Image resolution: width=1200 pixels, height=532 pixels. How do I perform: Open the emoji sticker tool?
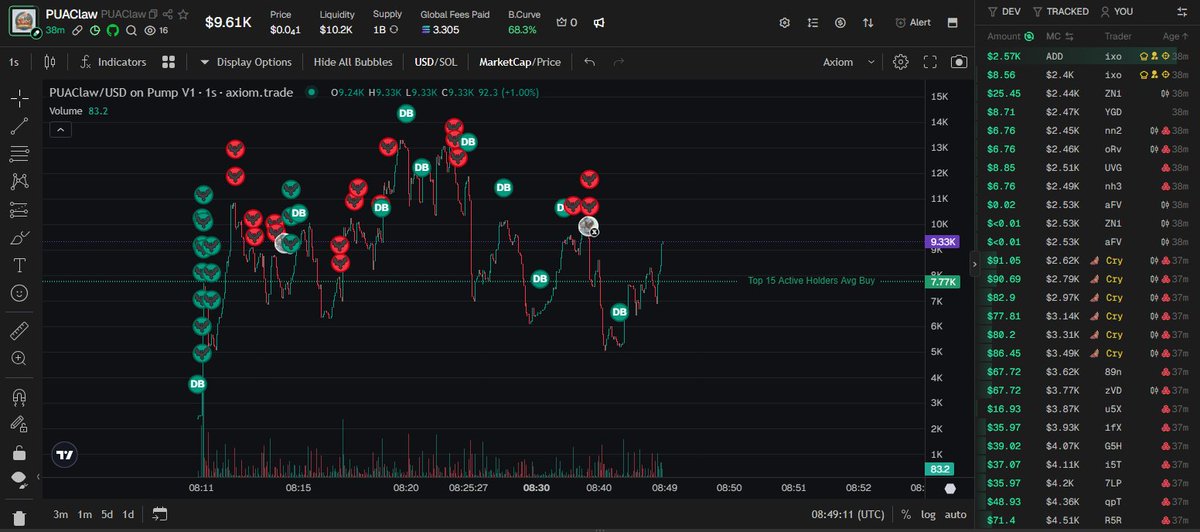click(x=19, y=294)
